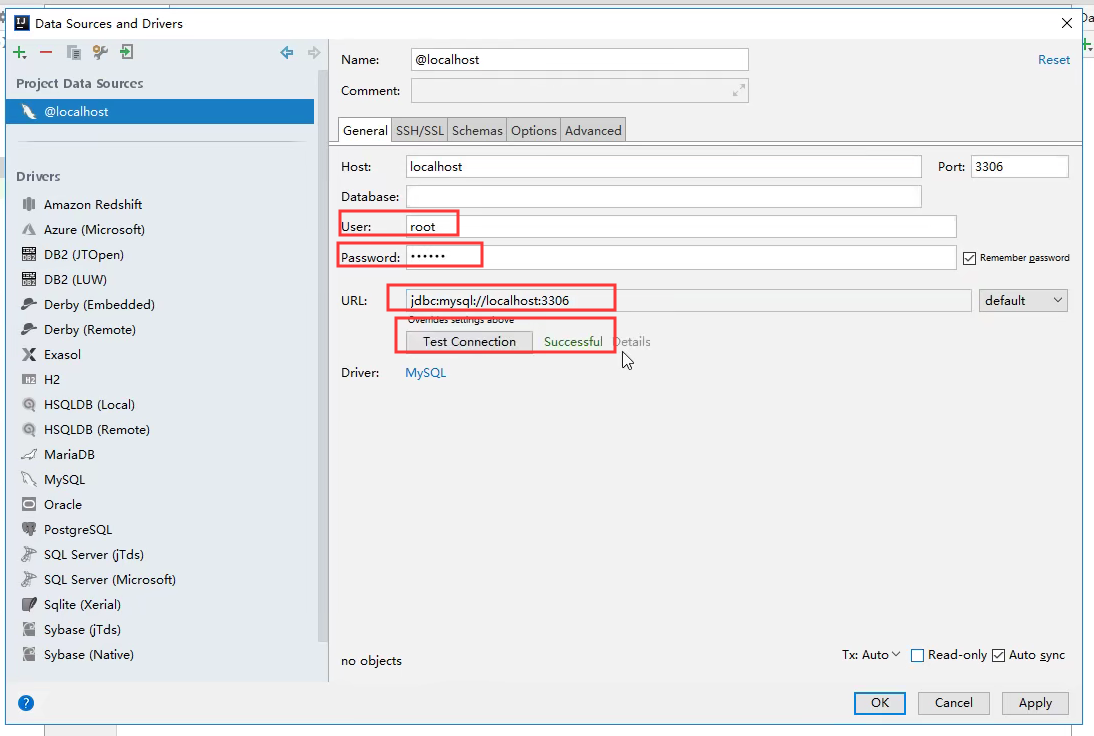Open the Tx: Auto dropdown

point(871,654)
